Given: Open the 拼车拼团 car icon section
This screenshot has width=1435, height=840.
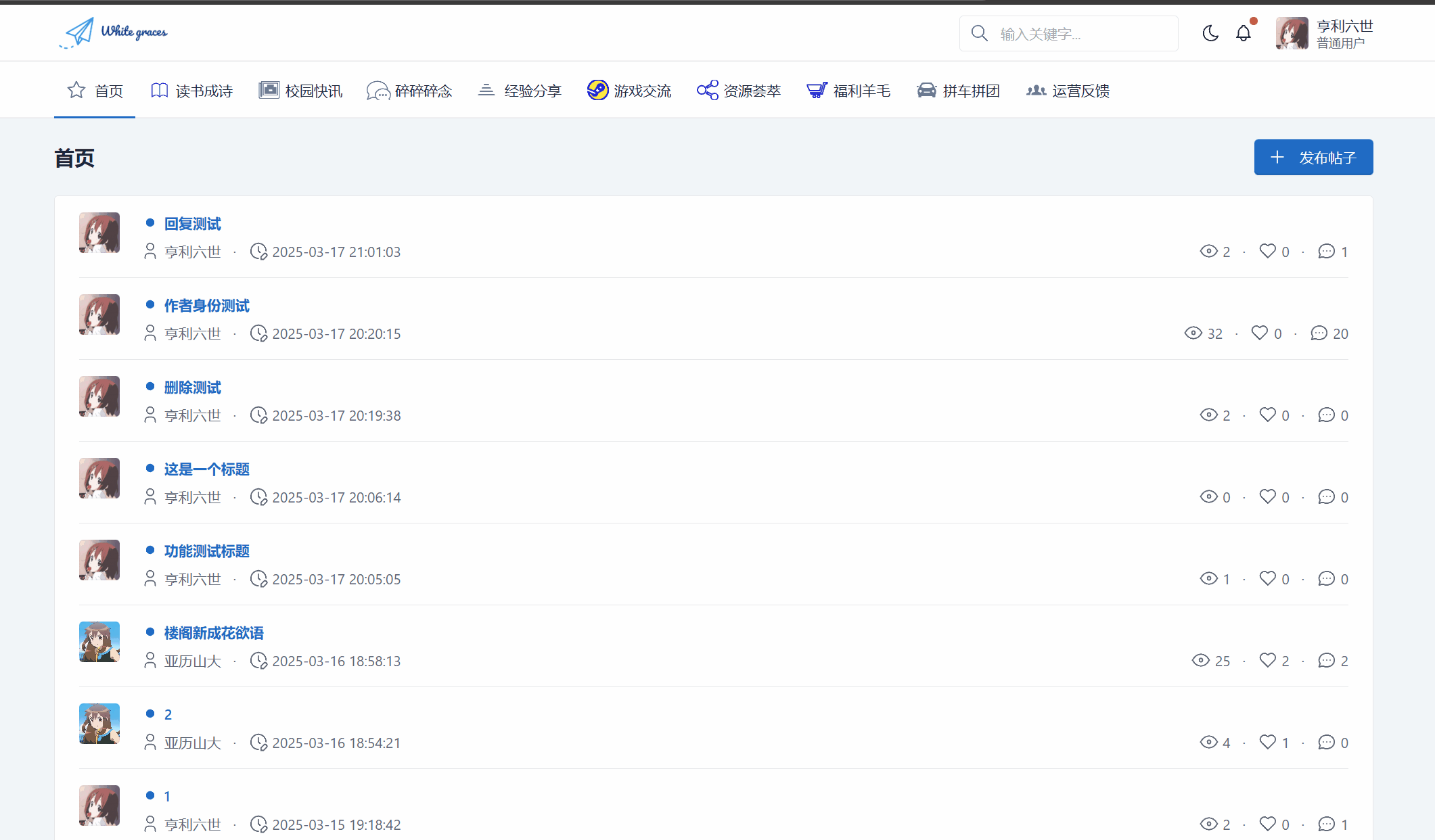Looking at the screenshot, I should point(957,91).
